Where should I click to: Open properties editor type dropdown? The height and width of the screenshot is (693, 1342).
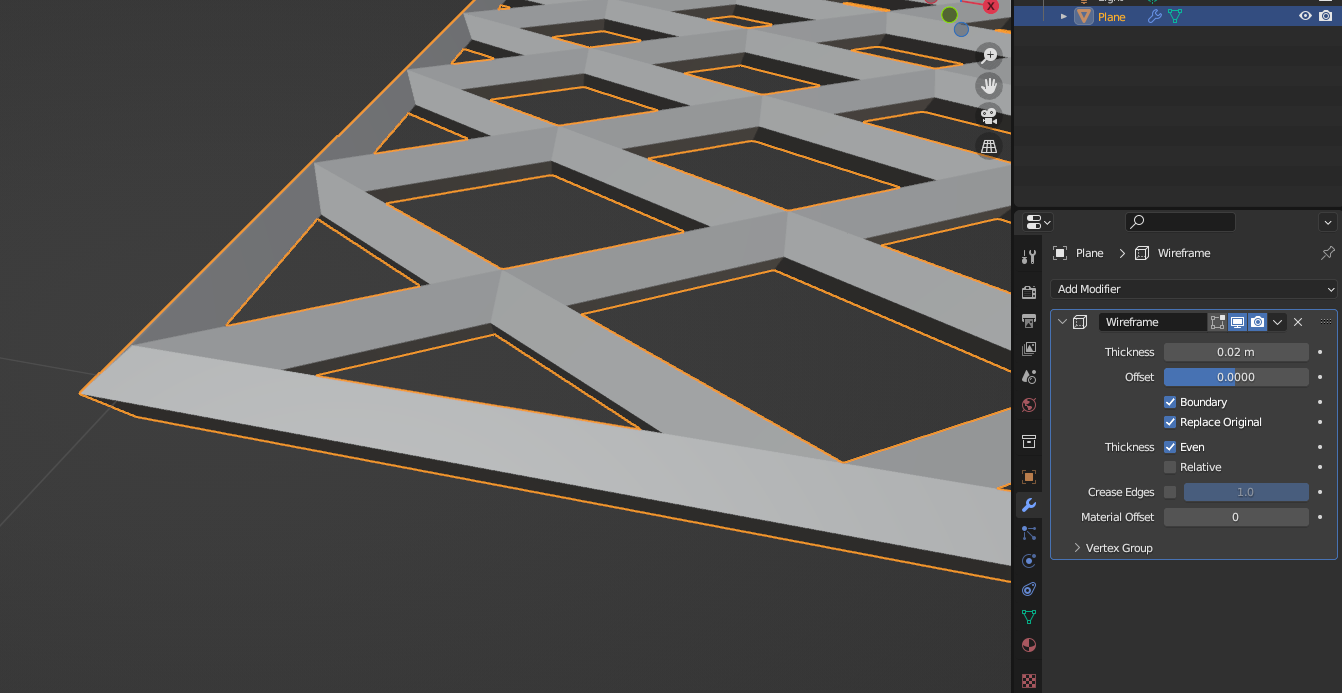[1038, 222]
